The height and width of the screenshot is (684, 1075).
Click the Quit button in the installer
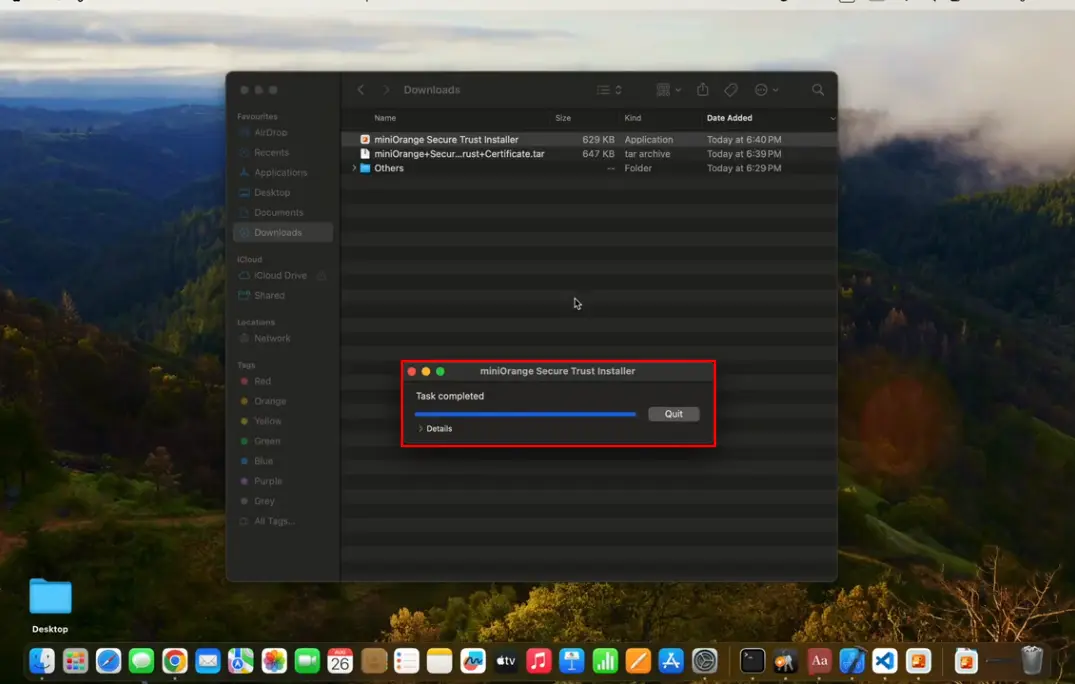[673, 413]
